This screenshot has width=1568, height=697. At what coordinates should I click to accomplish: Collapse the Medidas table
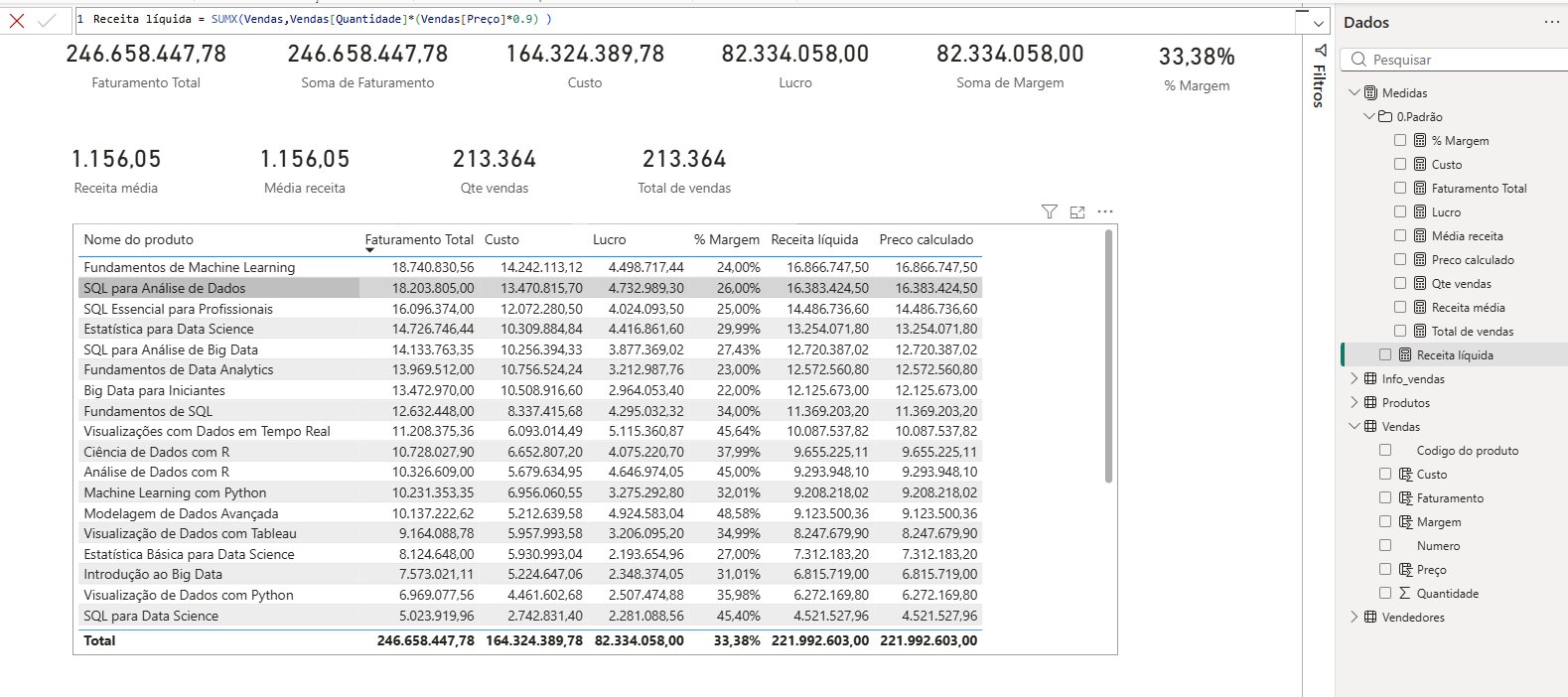pos(1354,92)
